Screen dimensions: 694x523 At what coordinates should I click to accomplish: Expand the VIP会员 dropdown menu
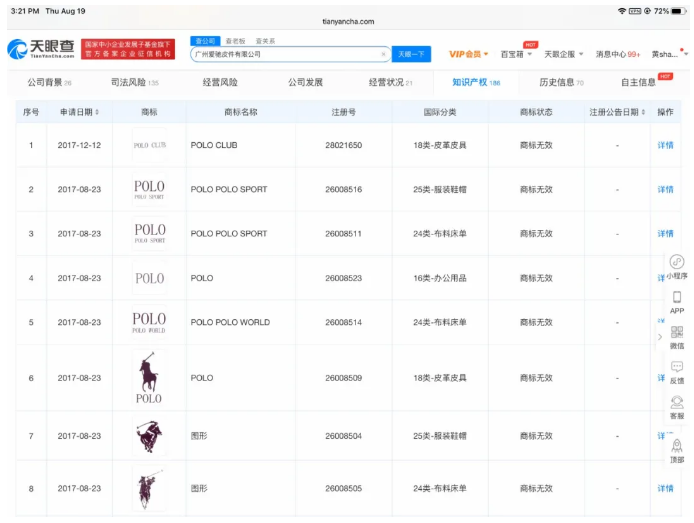point(468,54)
